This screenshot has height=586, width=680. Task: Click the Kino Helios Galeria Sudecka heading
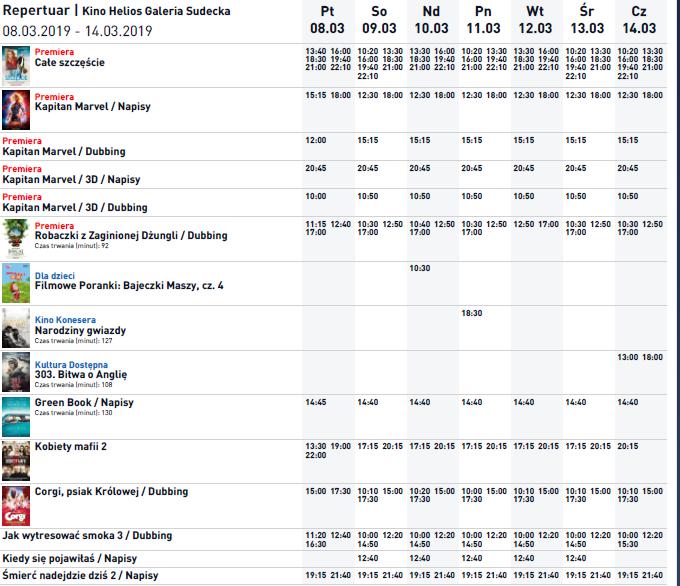click(156, 11)
